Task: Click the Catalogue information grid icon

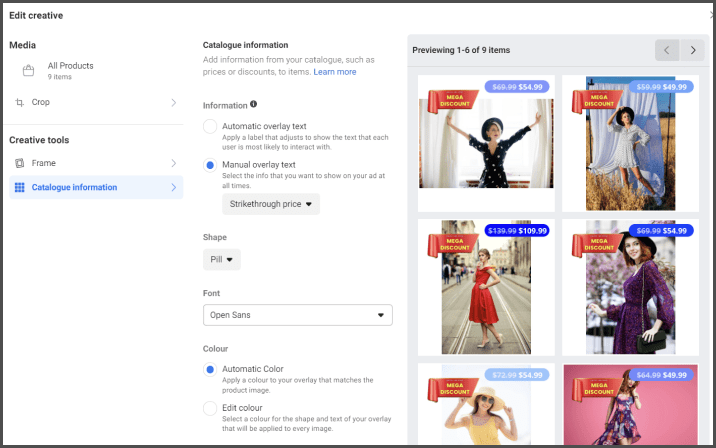Action: pyautogui.click(x=20, y=187)
